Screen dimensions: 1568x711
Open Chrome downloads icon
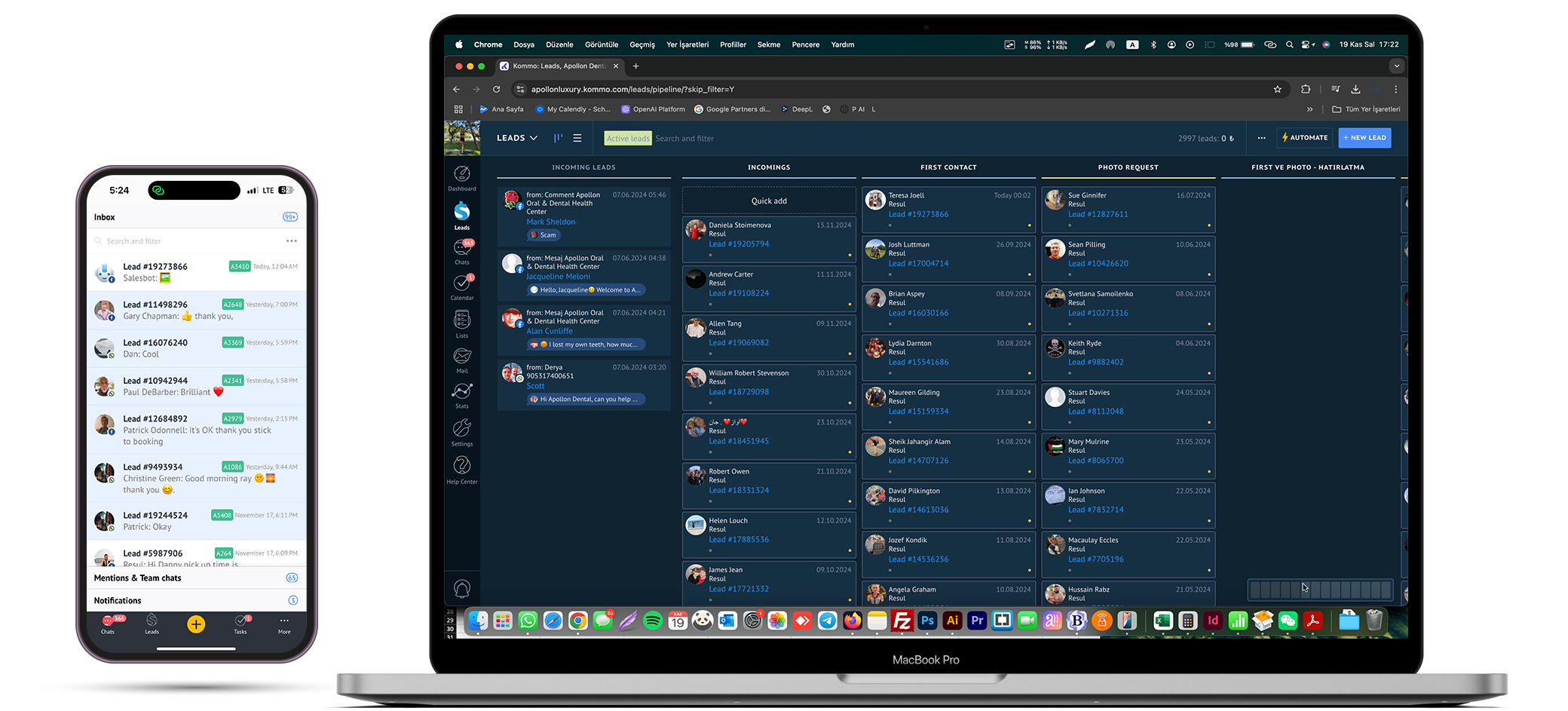click(1355, 89)
